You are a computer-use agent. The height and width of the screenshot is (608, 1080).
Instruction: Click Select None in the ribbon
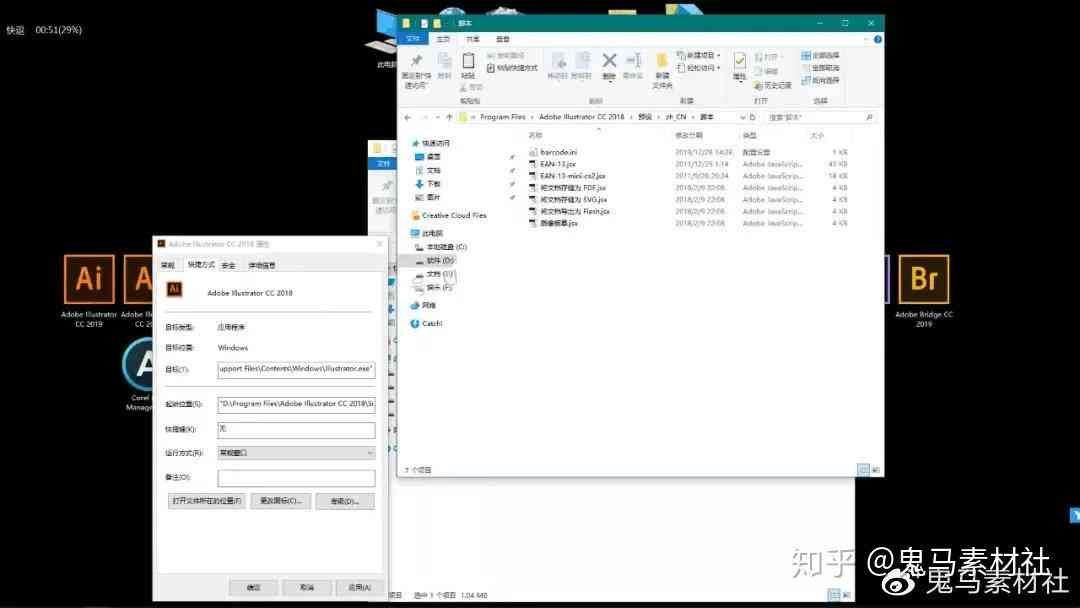820,68
